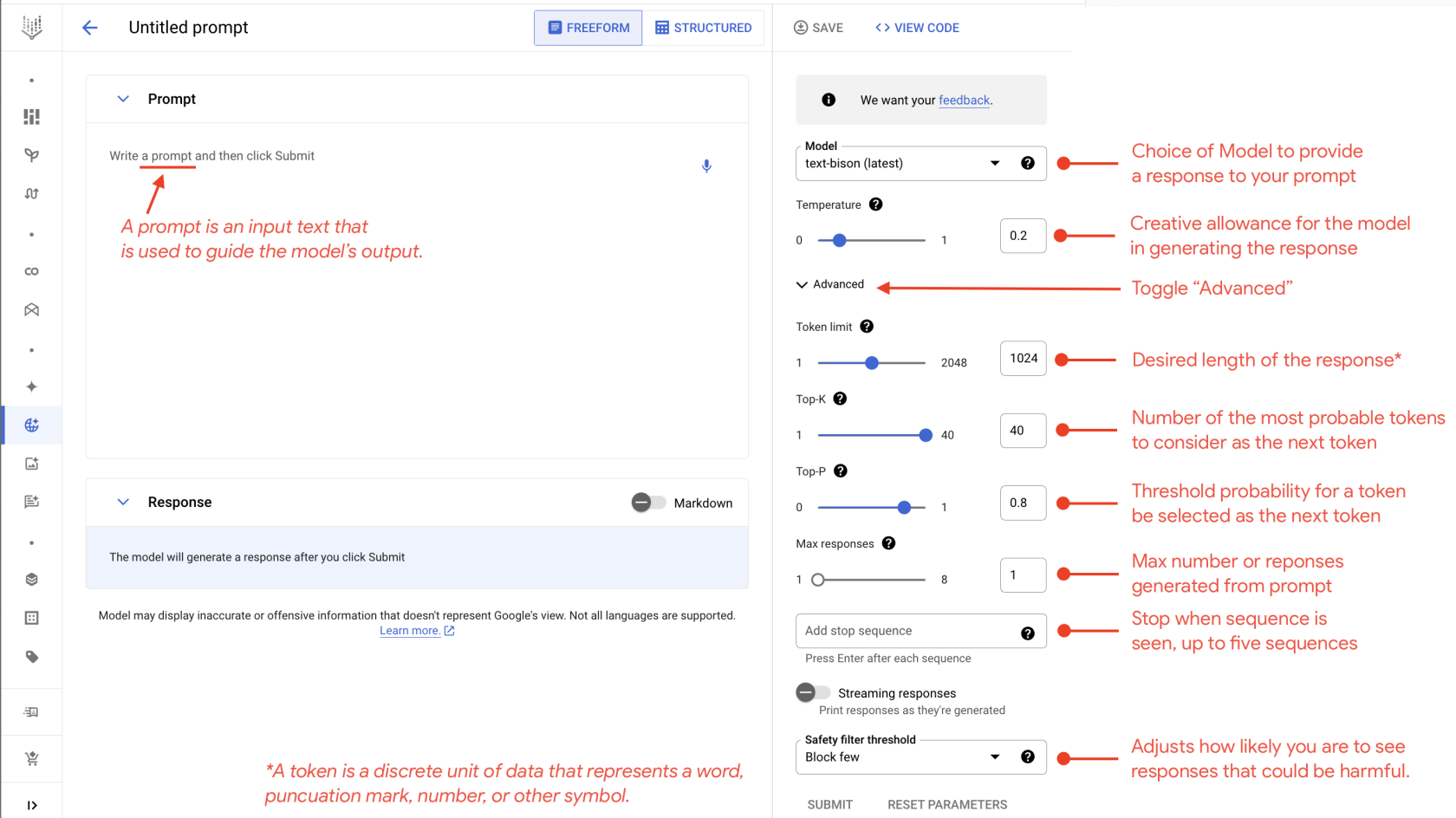Open the Model help question mark icon
Image resolution: width=1456 pixels, height=818 pixels.
1028,163
